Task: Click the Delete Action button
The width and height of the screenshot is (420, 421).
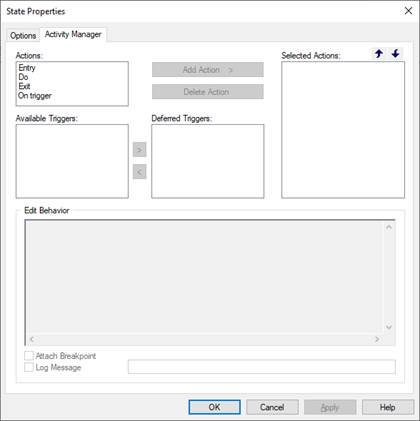Action: pyautogui.click(x=208, y=92)
